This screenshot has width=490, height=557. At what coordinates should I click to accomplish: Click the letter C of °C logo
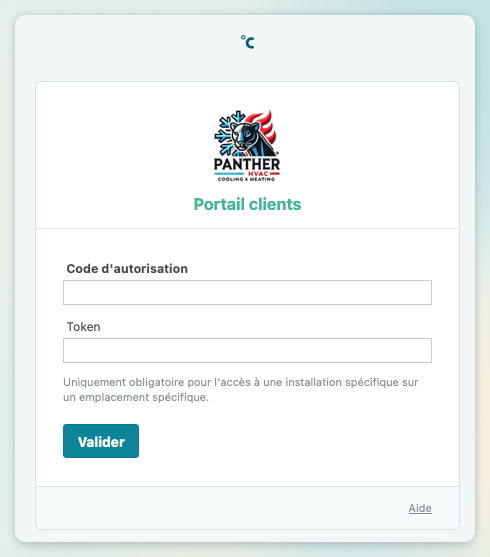250,43
